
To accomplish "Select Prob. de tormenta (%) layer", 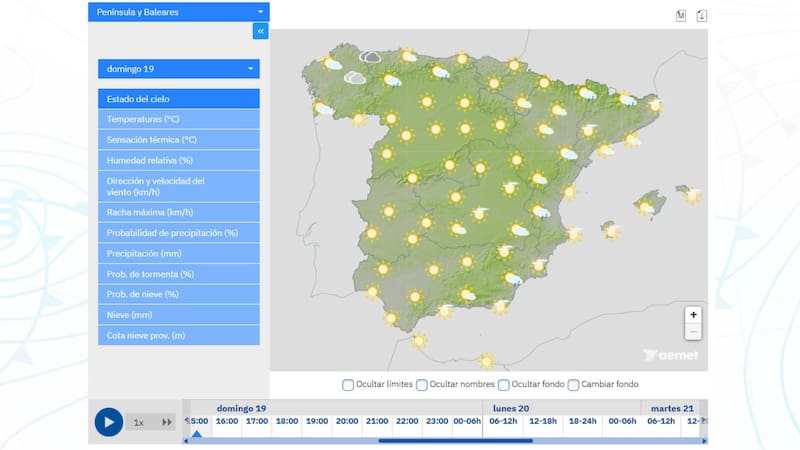I will (179, 274).
